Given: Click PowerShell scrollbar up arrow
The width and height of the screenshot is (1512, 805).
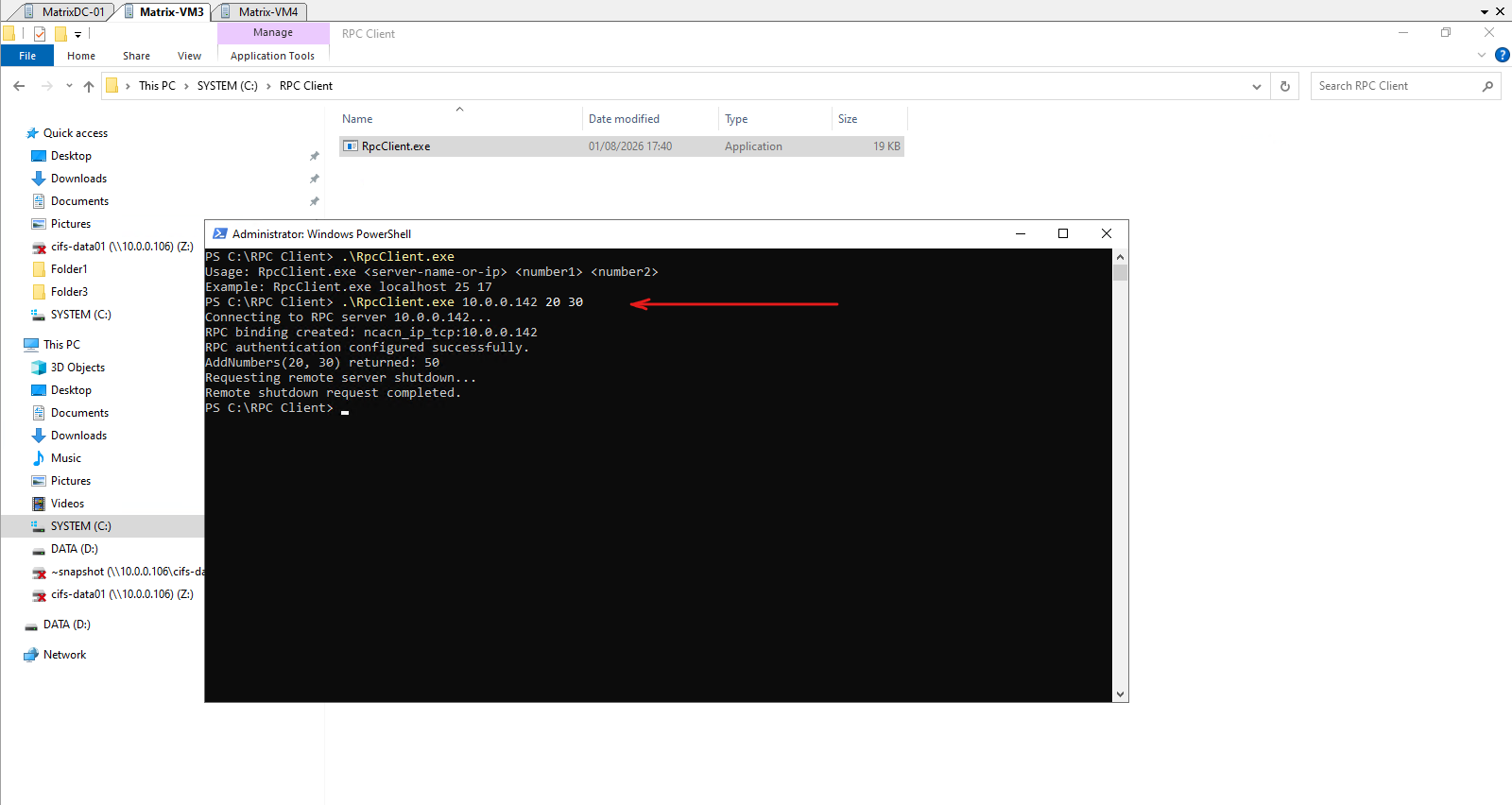Looking at the screenshot, I should click(x=1121, y=256).
